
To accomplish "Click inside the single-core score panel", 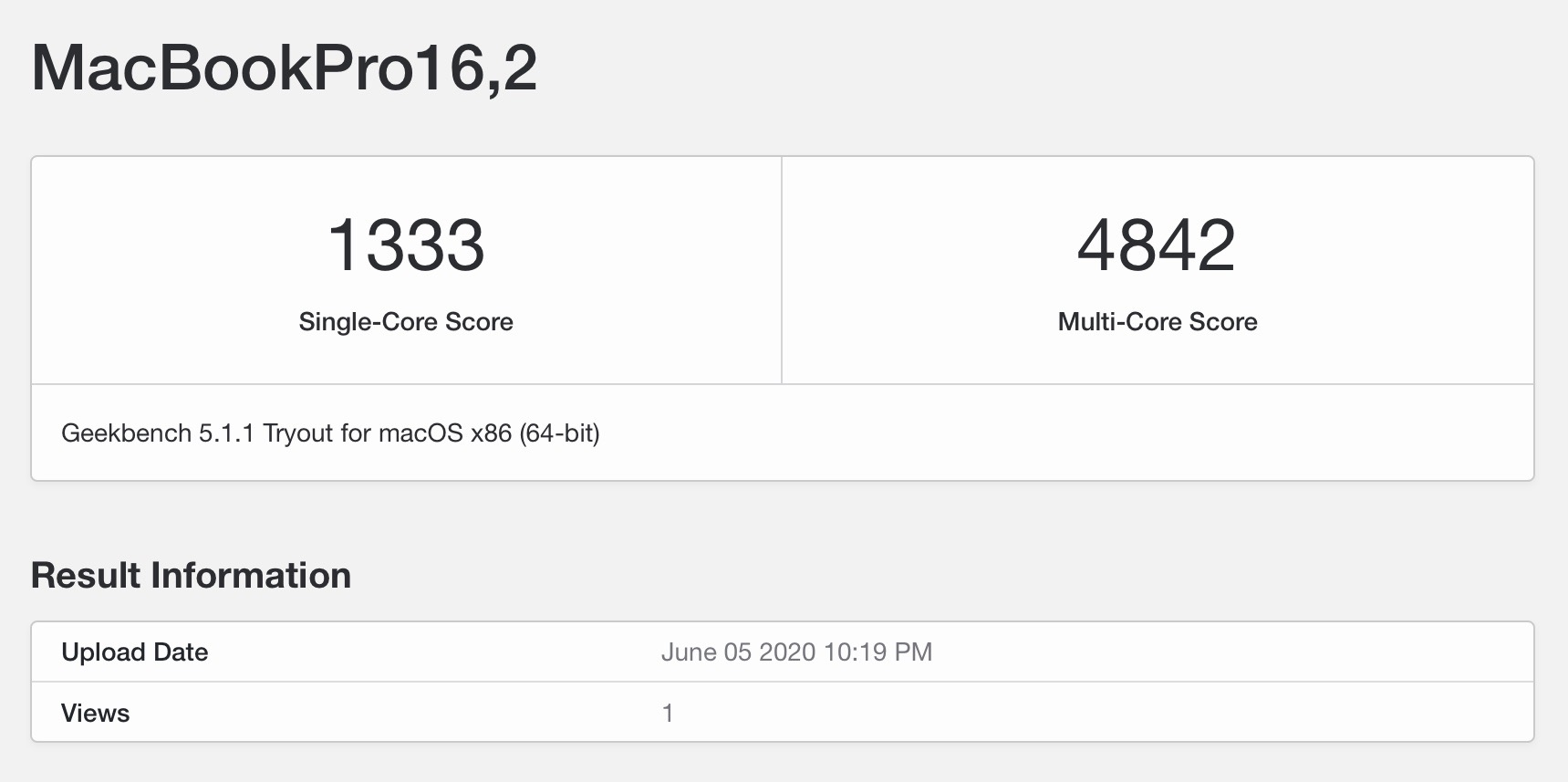I will tap(407, 270).
